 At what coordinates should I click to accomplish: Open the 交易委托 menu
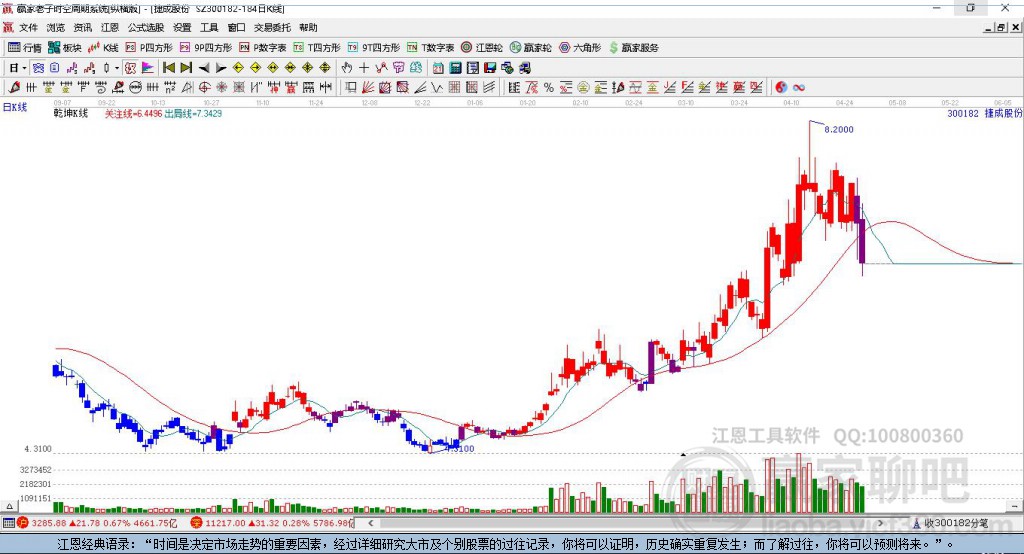tap(272, 27)
